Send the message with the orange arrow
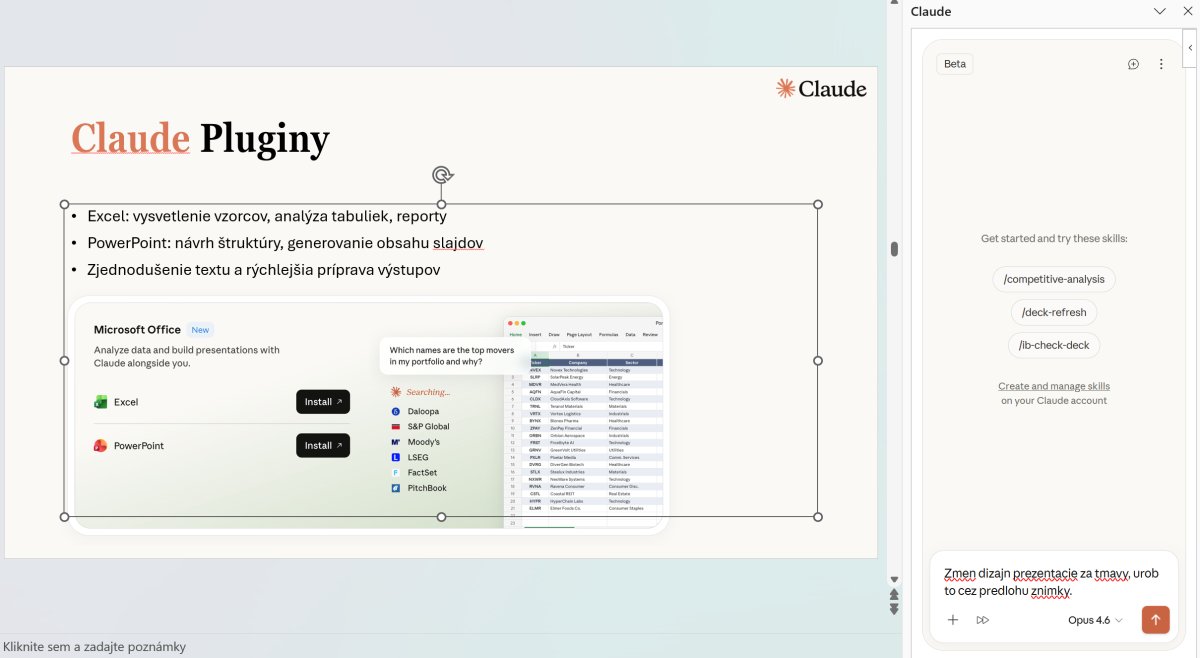Viewport: 1200px width, 658px height. tap(1155, 620)
